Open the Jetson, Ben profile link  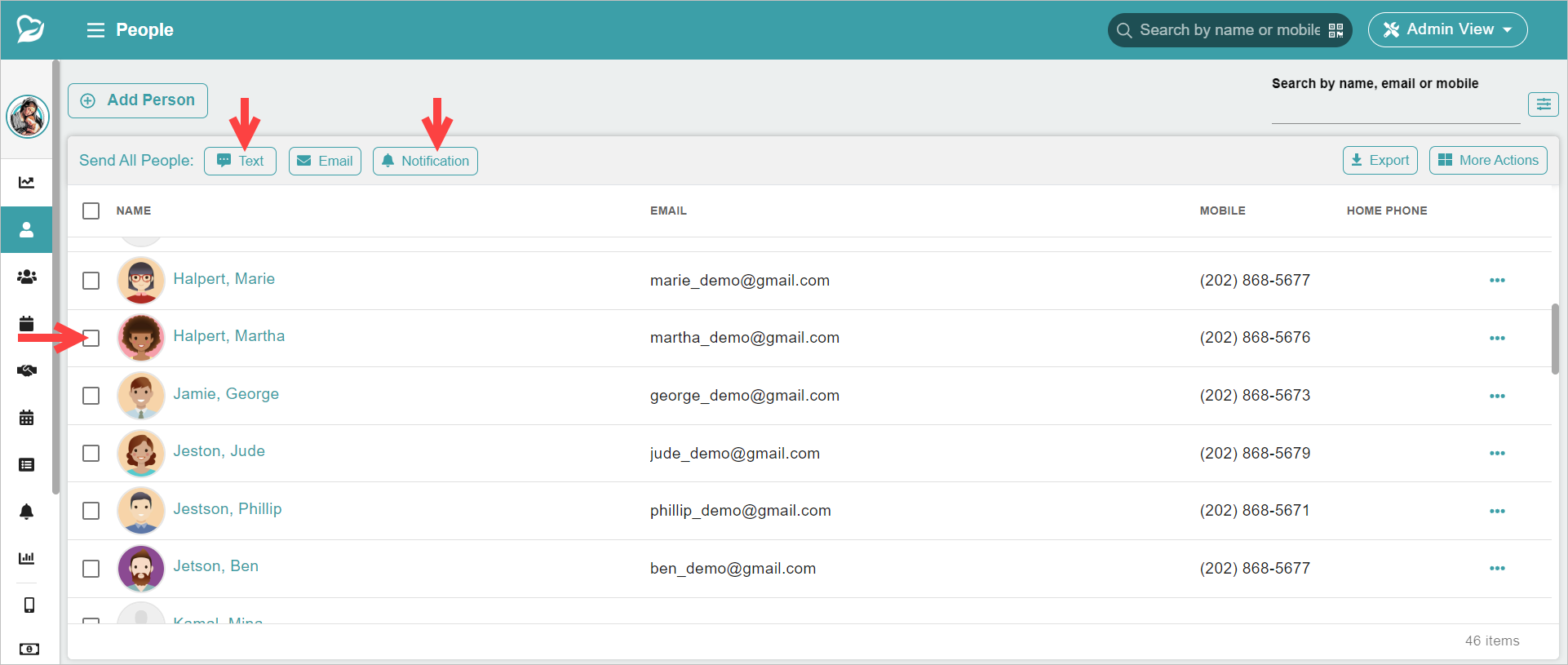click(215, 566)
